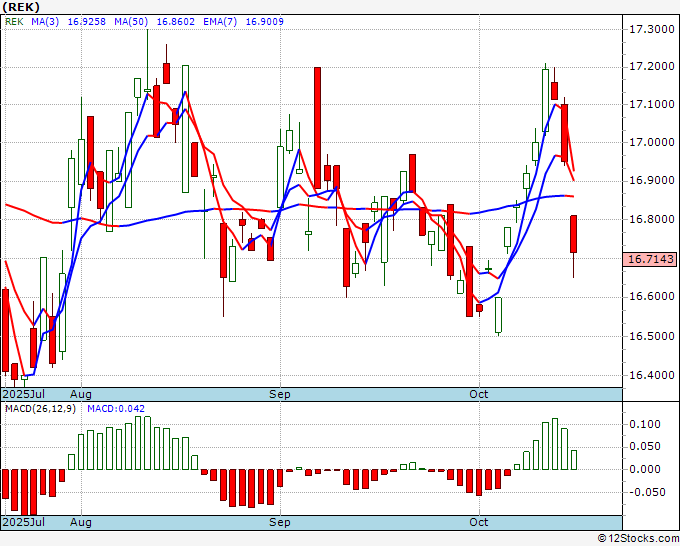Click the last green MACD histogram bar
The width and height of the screenshot is (680, 546).
(x=574, y=460)
